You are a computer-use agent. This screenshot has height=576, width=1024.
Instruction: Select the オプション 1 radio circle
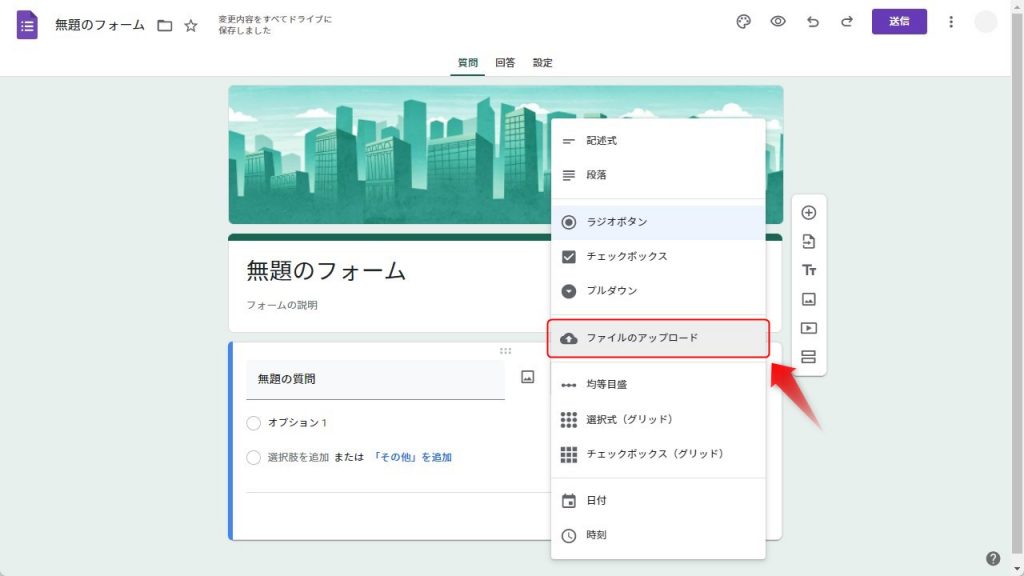[253, 423]
